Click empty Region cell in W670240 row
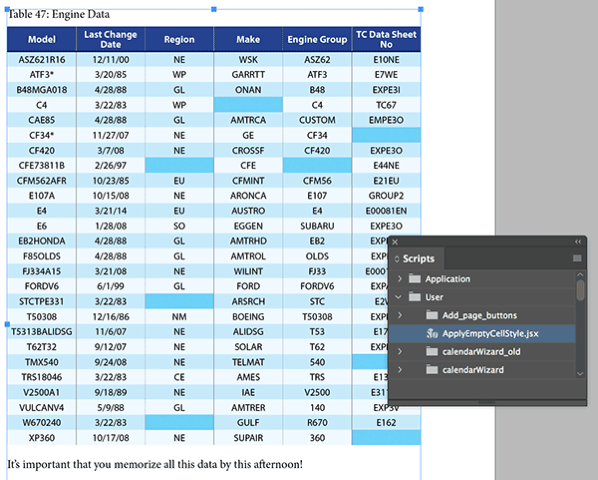 pyautogui.click(x=179, y=422)
